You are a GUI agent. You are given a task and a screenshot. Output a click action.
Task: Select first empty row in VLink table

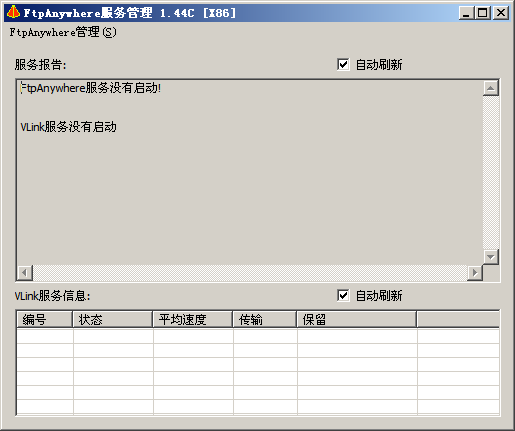tap(258, 336)
